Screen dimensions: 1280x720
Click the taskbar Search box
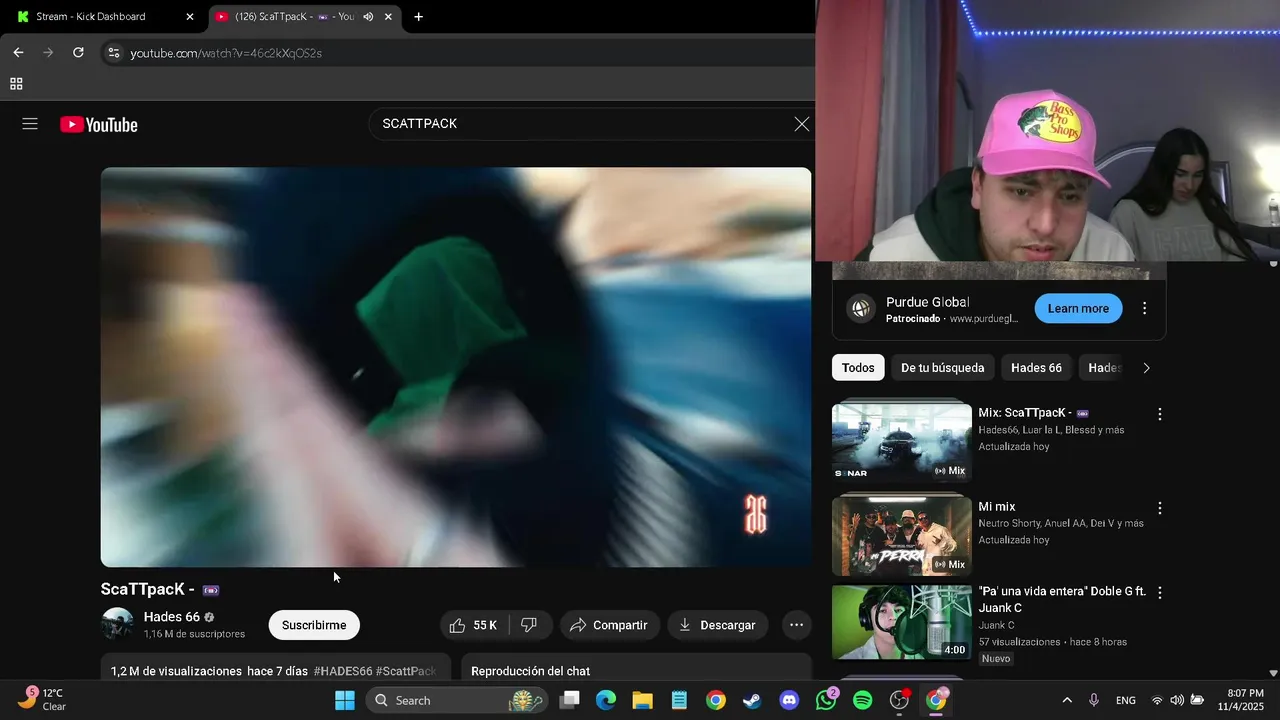[x=455, y=700]
